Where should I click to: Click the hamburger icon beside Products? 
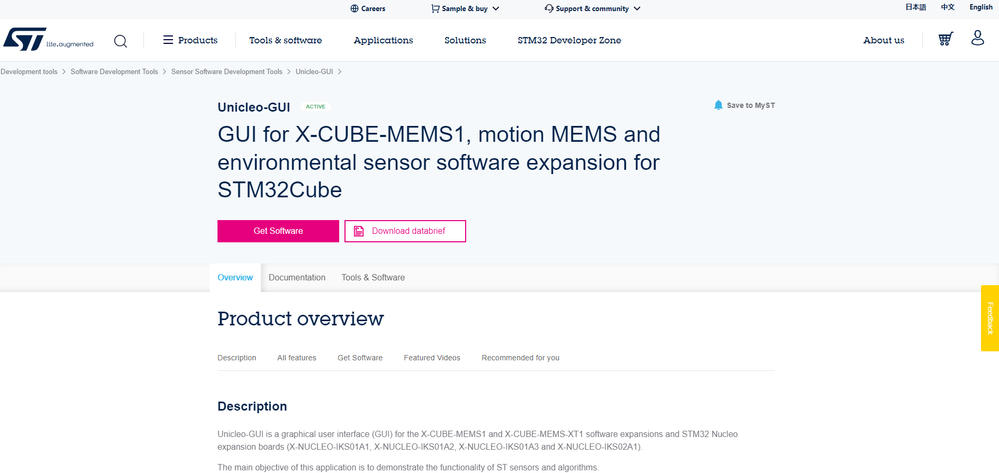pos(168,40)
